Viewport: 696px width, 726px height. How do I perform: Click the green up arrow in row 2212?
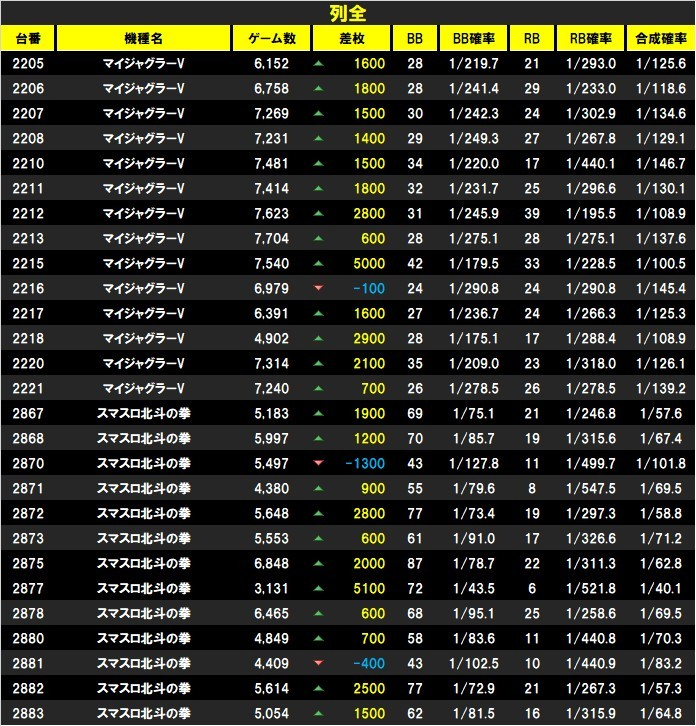click(x=318, y=213)
